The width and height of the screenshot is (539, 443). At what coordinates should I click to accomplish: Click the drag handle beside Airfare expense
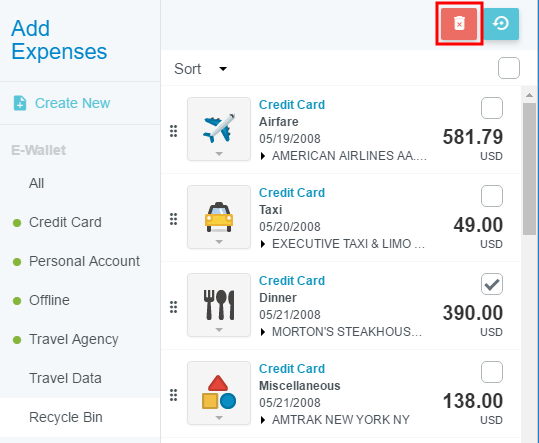point(174,131)
